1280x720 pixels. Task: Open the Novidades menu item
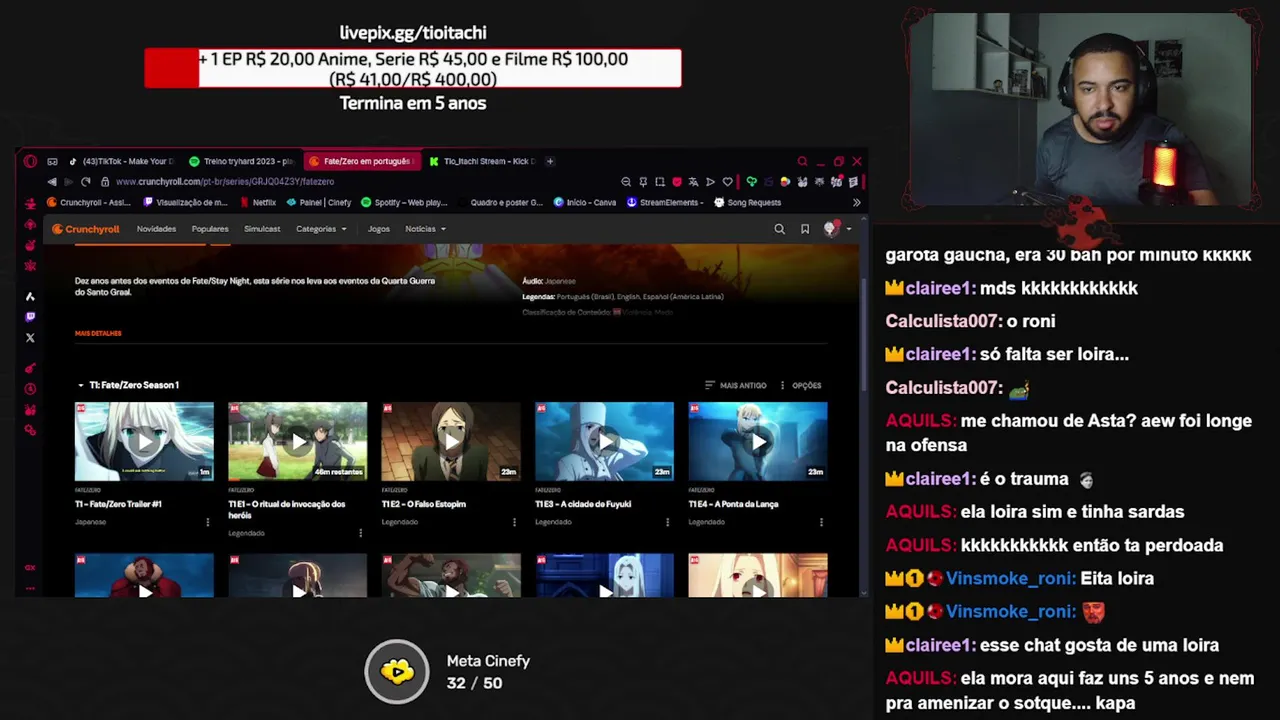coord(156,229)
